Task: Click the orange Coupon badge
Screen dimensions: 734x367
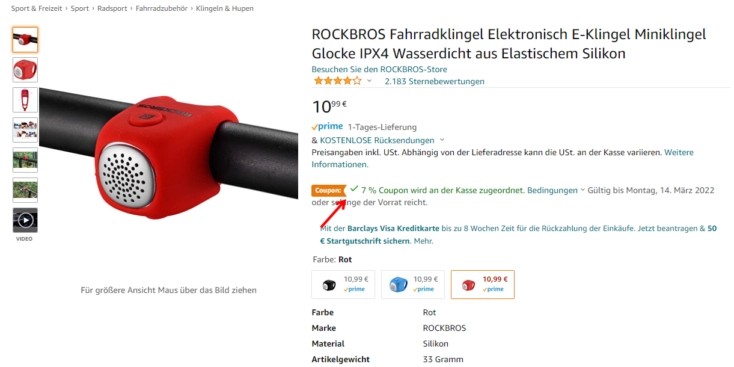Action: tap(329, 191)
